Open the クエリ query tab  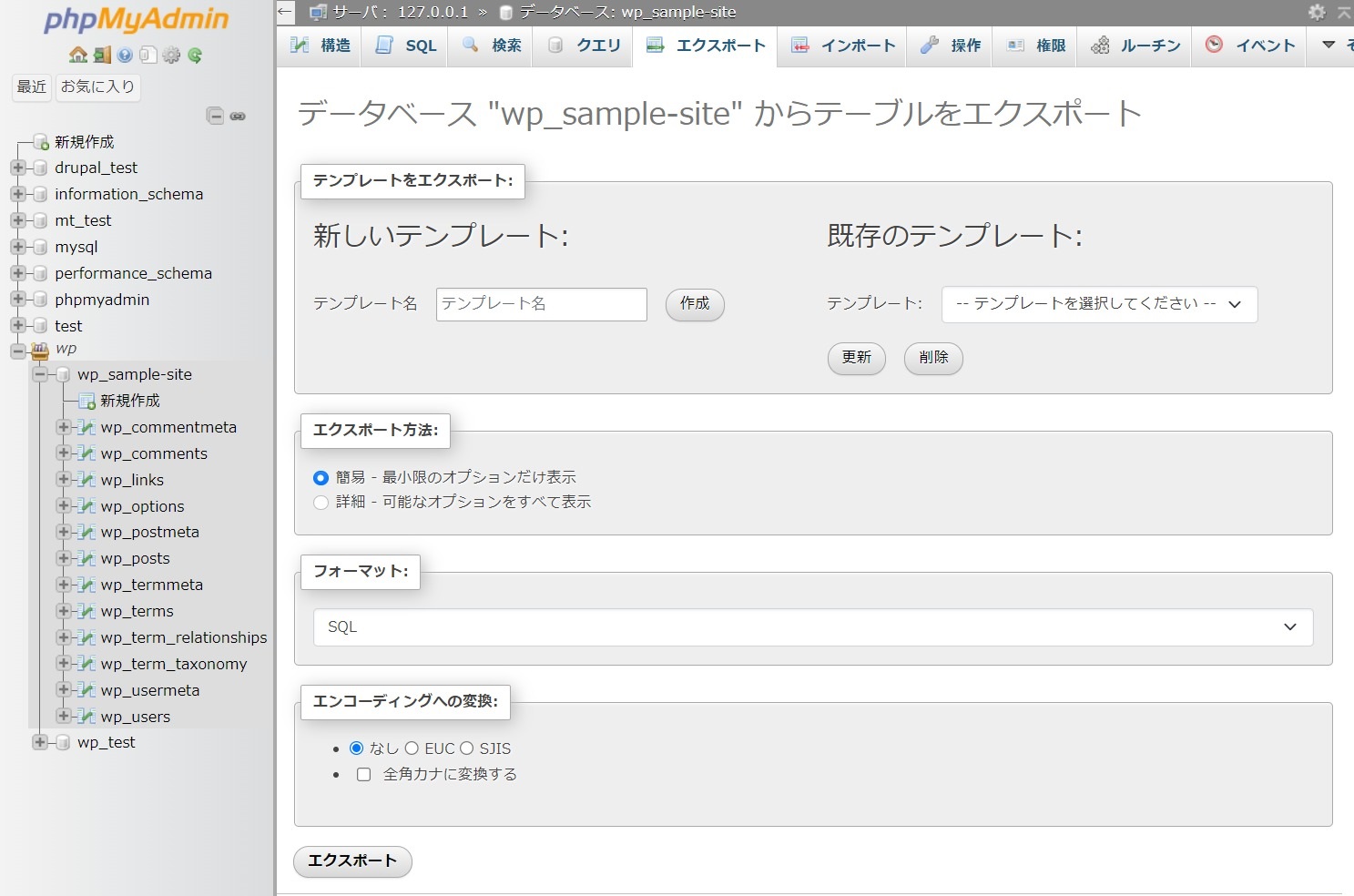[x=584, y=46]
